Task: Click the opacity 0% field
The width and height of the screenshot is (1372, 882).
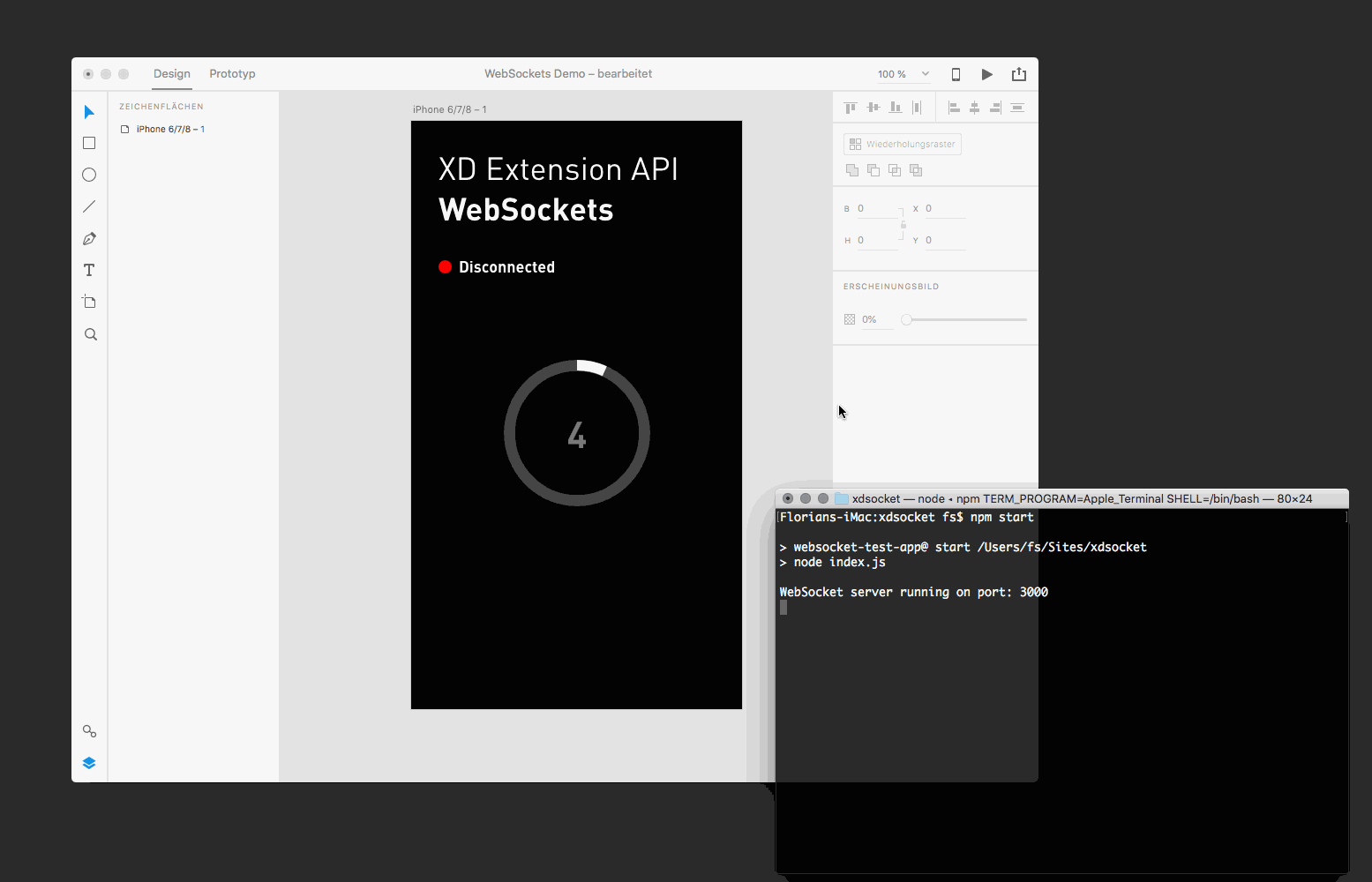Action: [877, 319]
